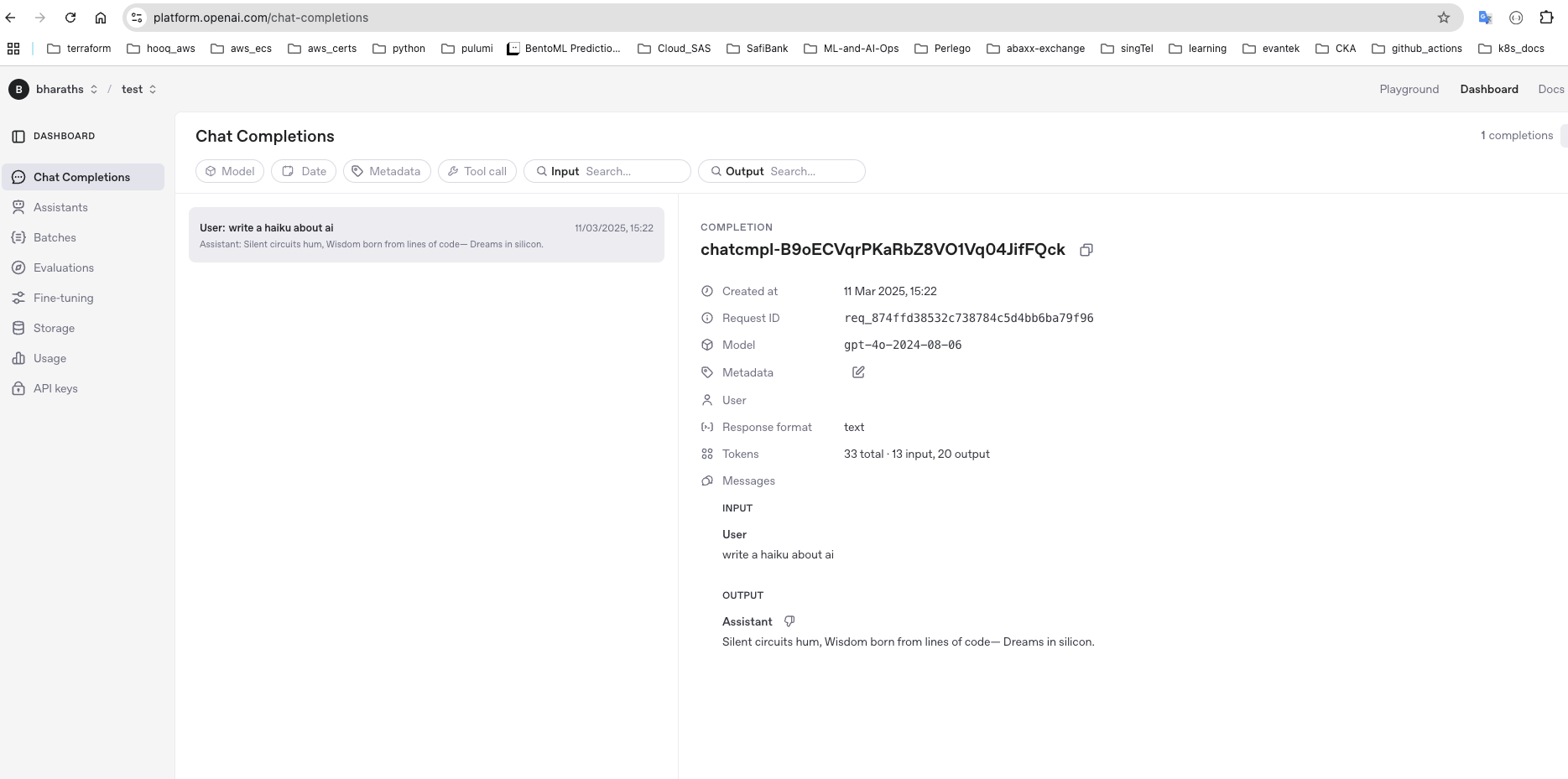Open Usage in the sidebar

tap(83, 358)
